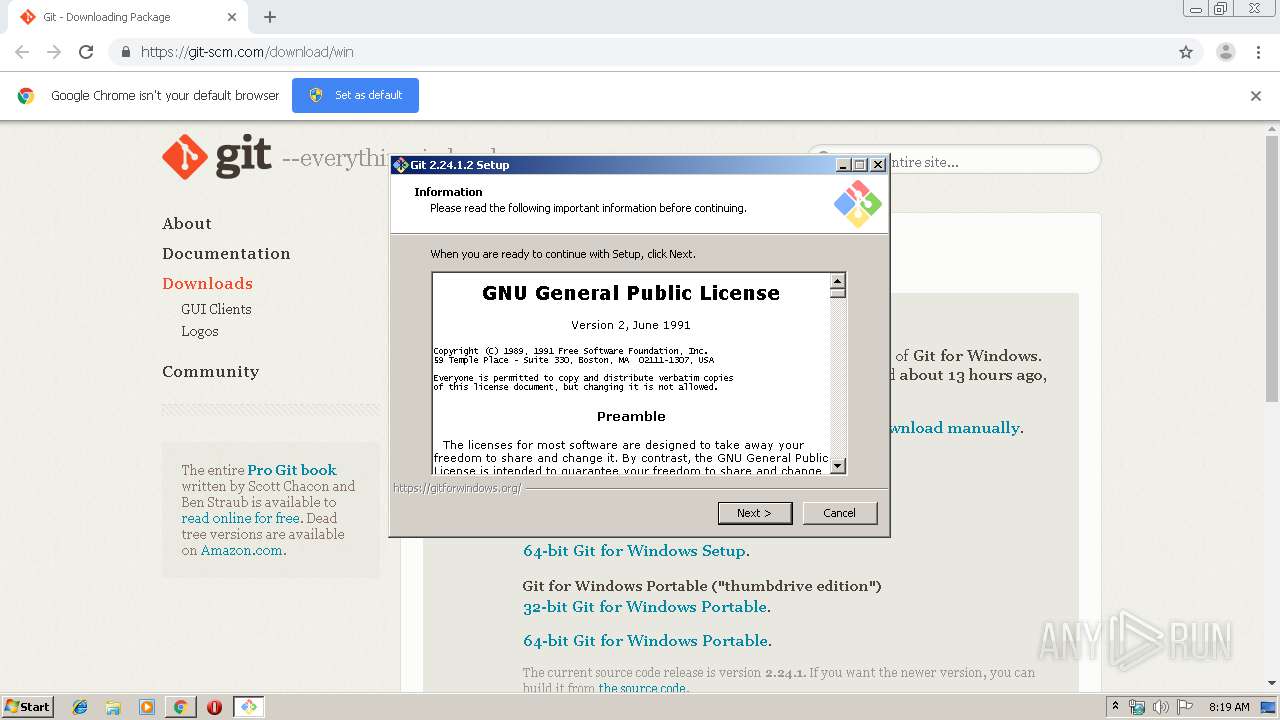Click the padlock site info icon
The height and width of the screenshot is (720, 1280).
(125, 52)
